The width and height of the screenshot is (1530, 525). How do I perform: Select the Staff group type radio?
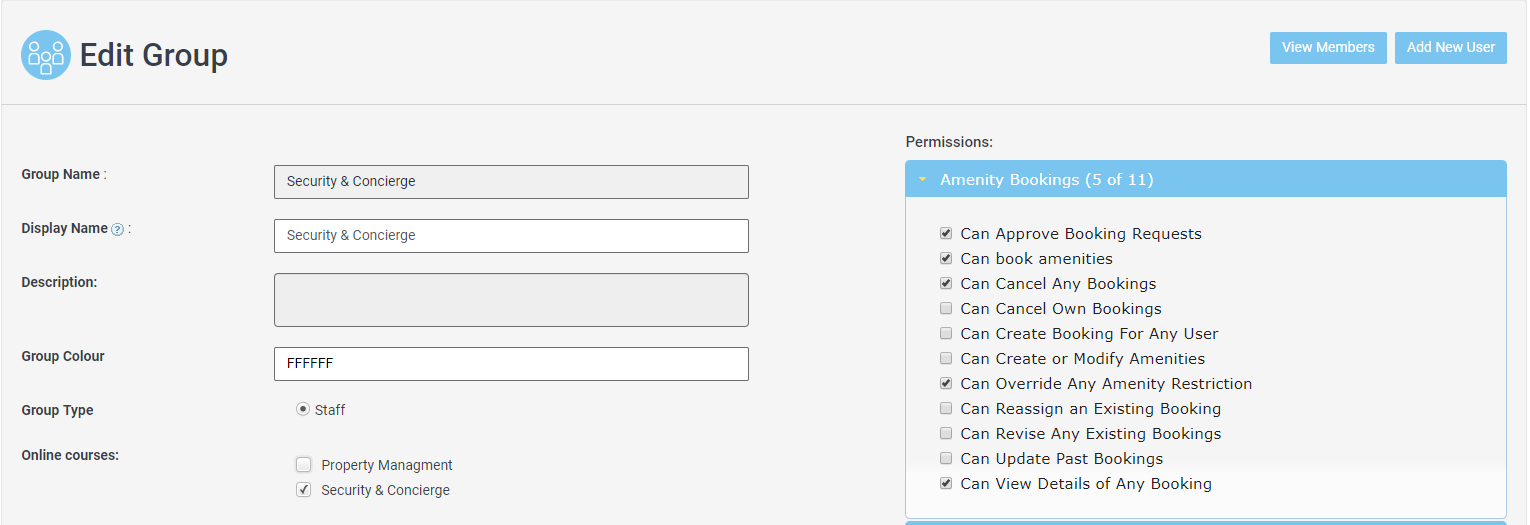coord(303,409)
